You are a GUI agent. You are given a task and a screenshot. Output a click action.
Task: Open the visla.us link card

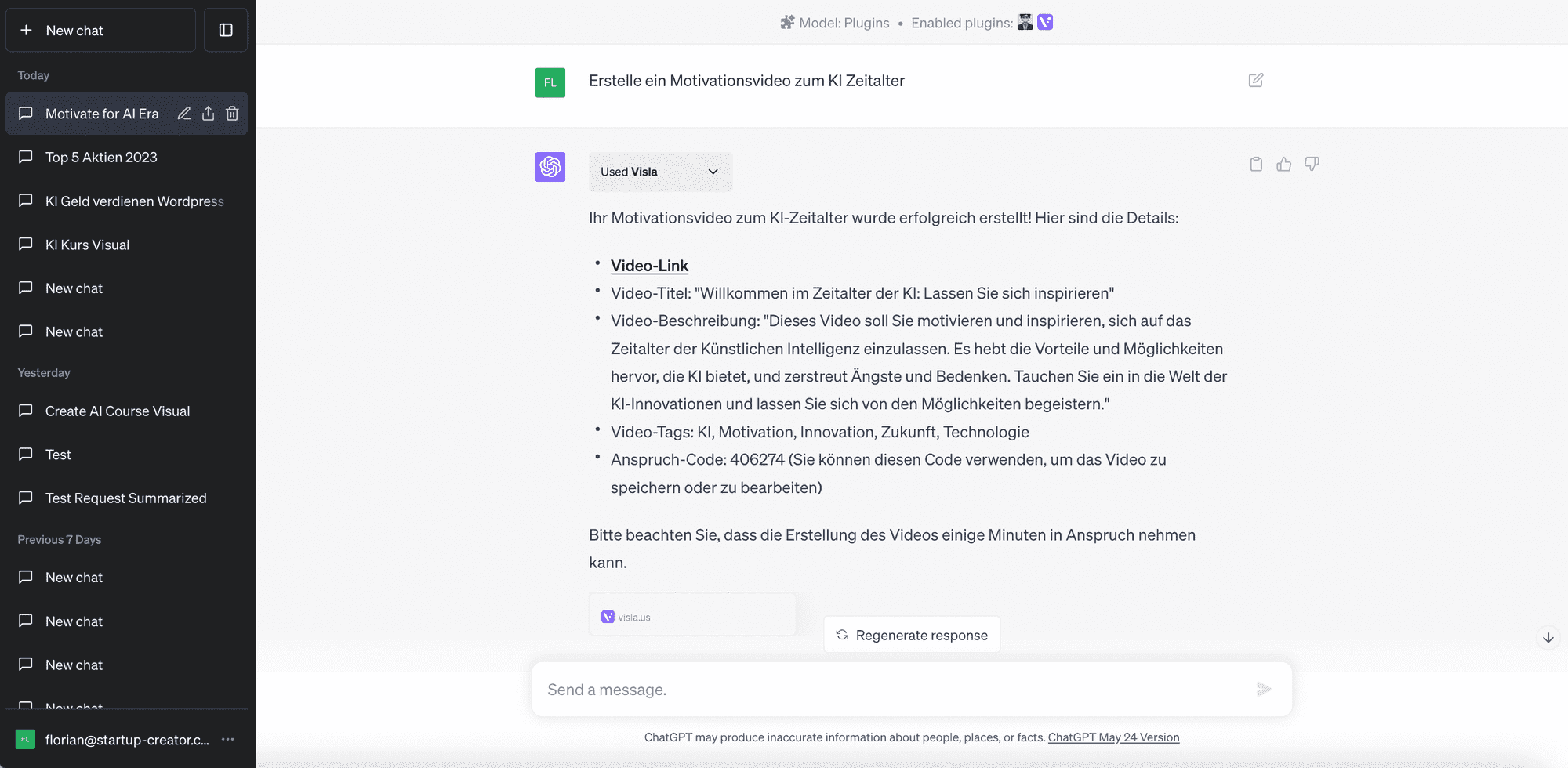coord(692,616)
